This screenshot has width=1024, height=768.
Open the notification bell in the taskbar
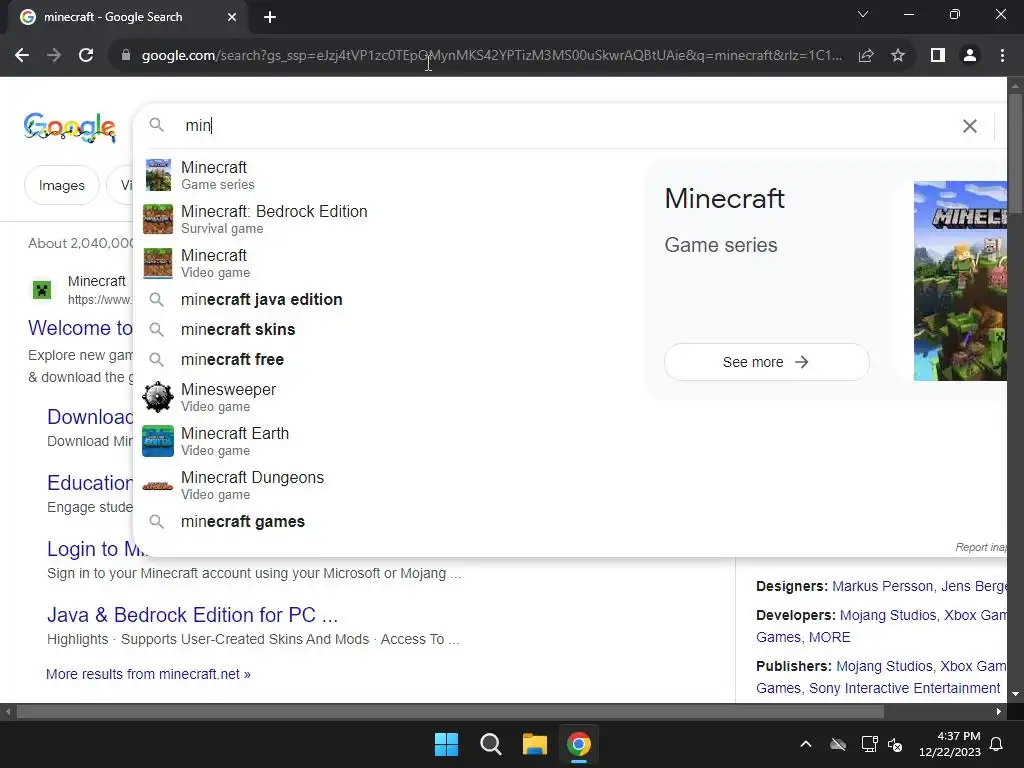[x=997, y=744]
